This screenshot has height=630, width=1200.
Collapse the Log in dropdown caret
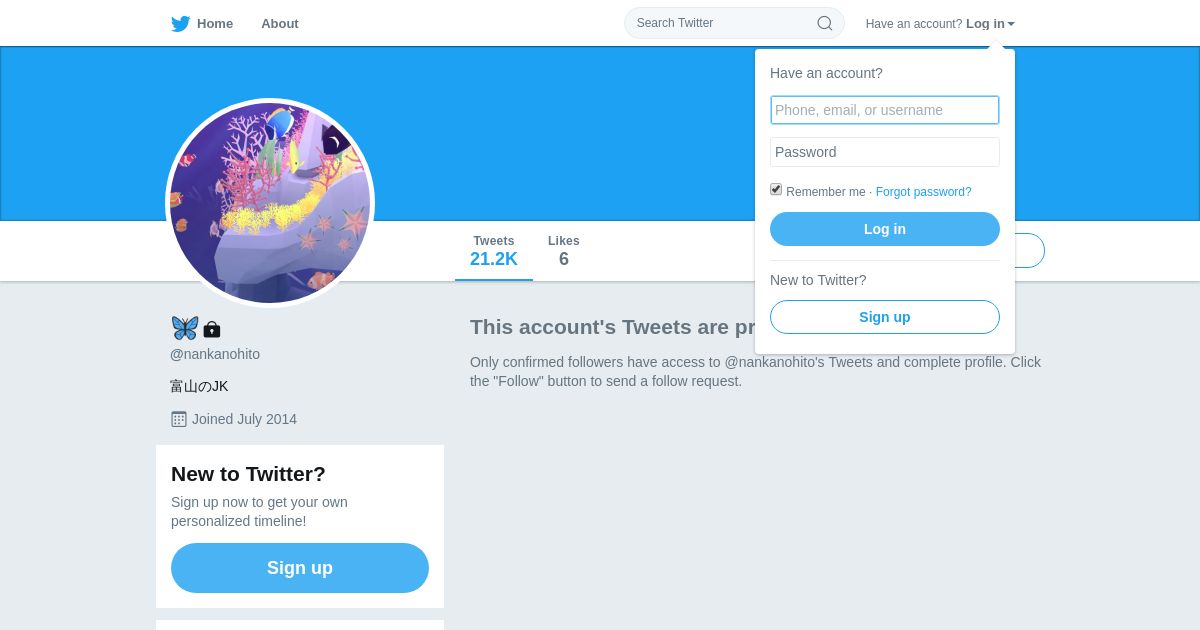pos(1011,24)
